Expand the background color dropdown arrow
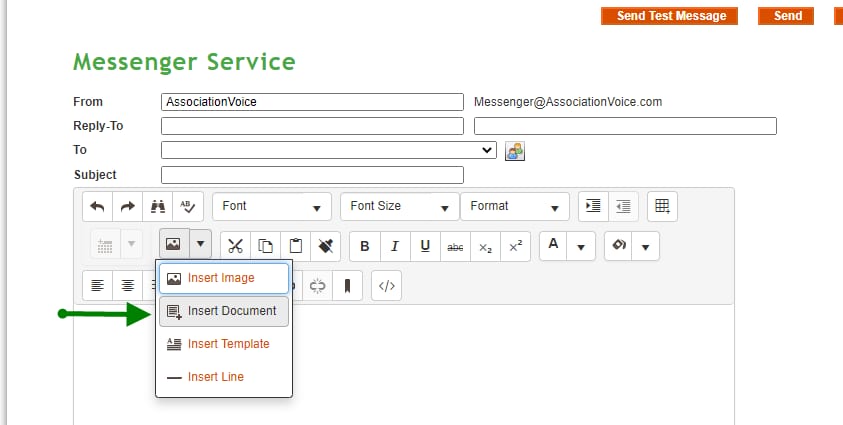Image resolution: width=843 pixels, height=425 pixels. pyautogui.click(x=646, y=247)
